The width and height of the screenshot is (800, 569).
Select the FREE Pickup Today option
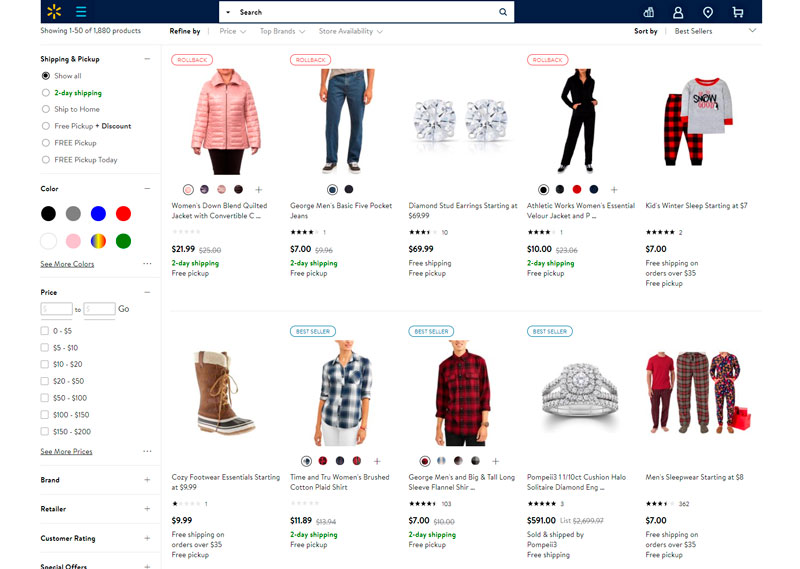point(46,160)
